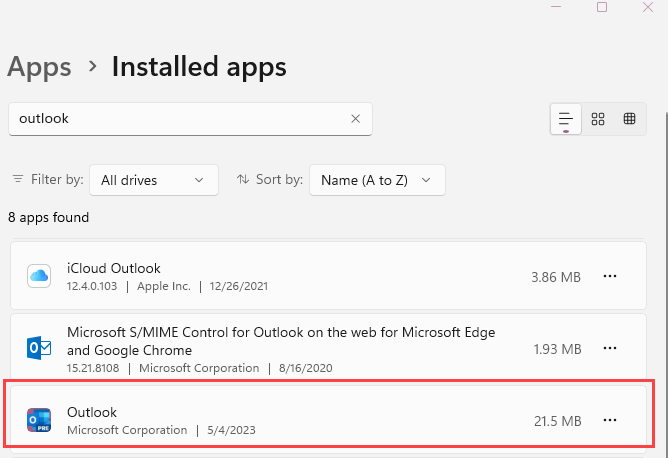
Task: Click inside the apps search field
Action: 180,118
